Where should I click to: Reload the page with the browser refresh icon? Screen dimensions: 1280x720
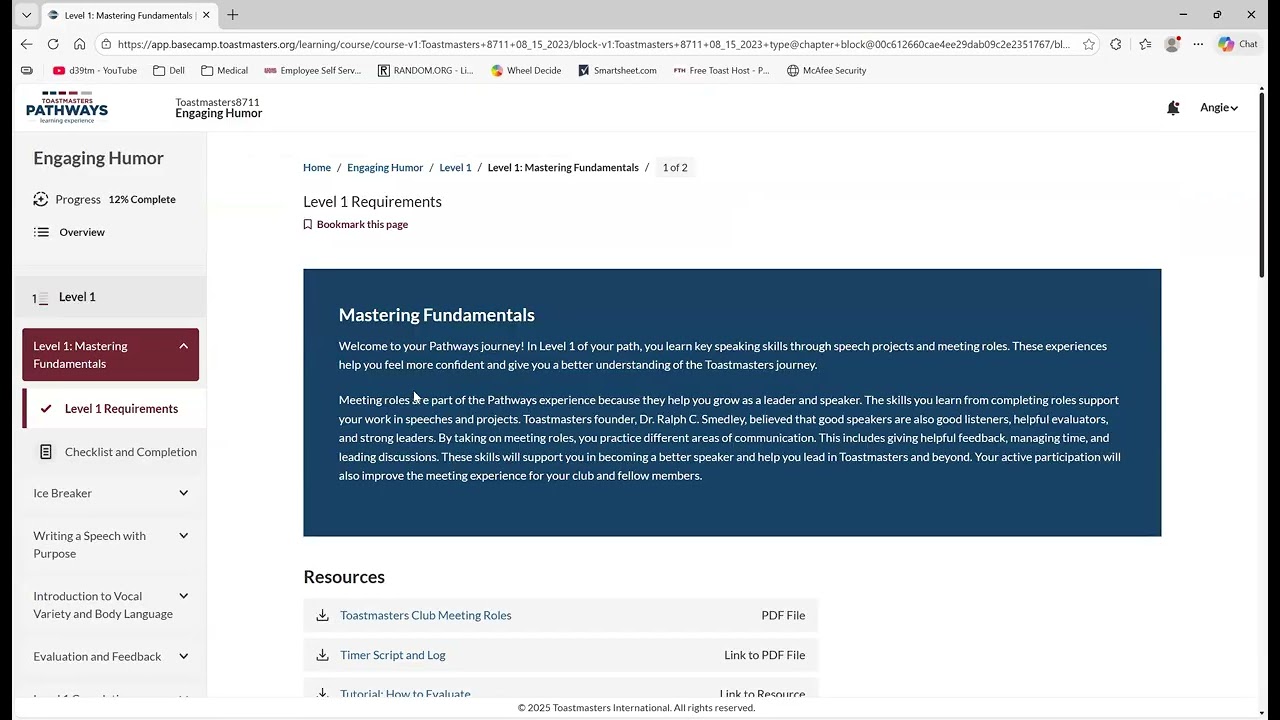coord(53,44)
